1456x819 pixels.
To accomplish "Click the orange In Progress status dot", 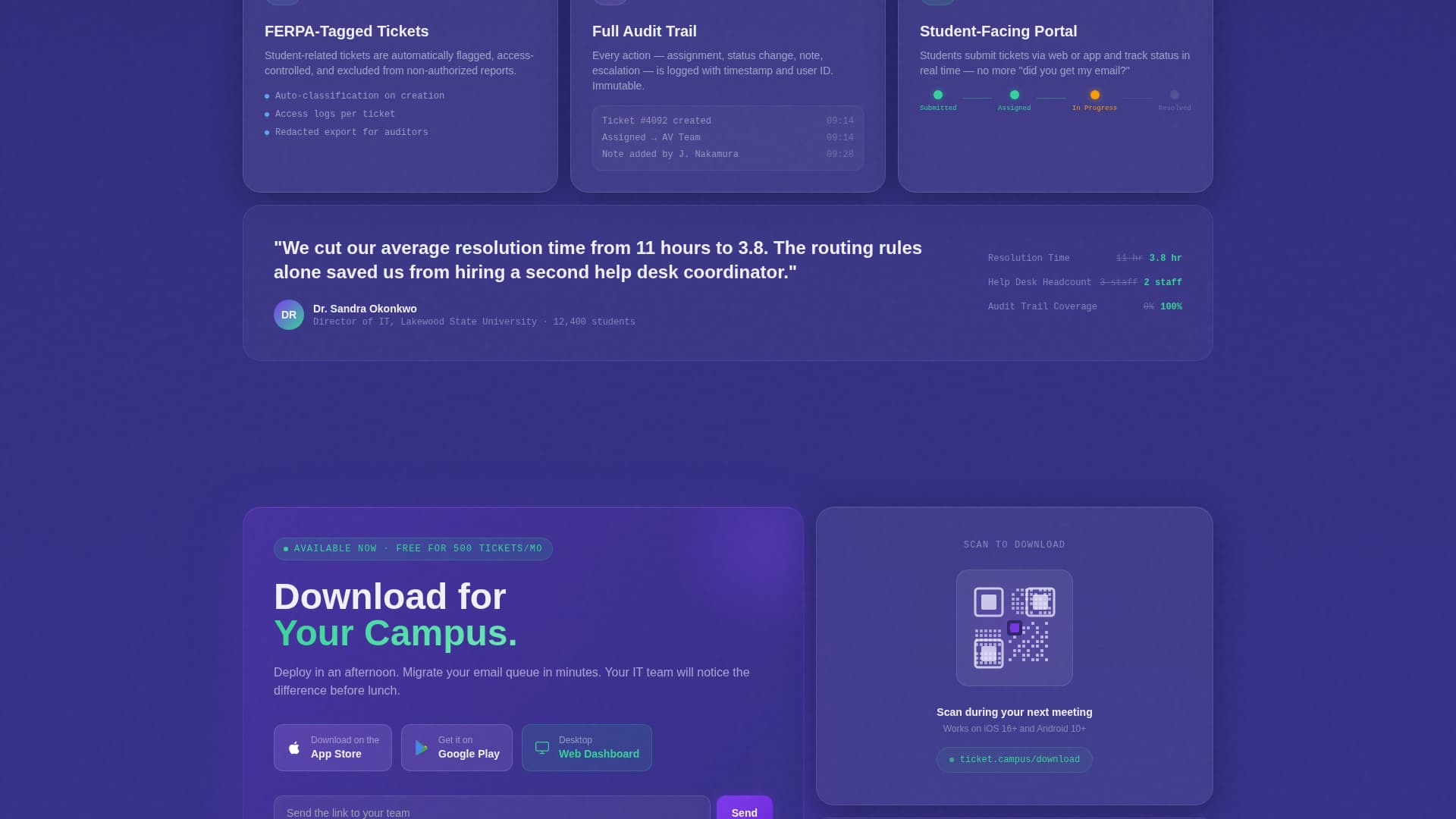I will (x=1095, y=95).
